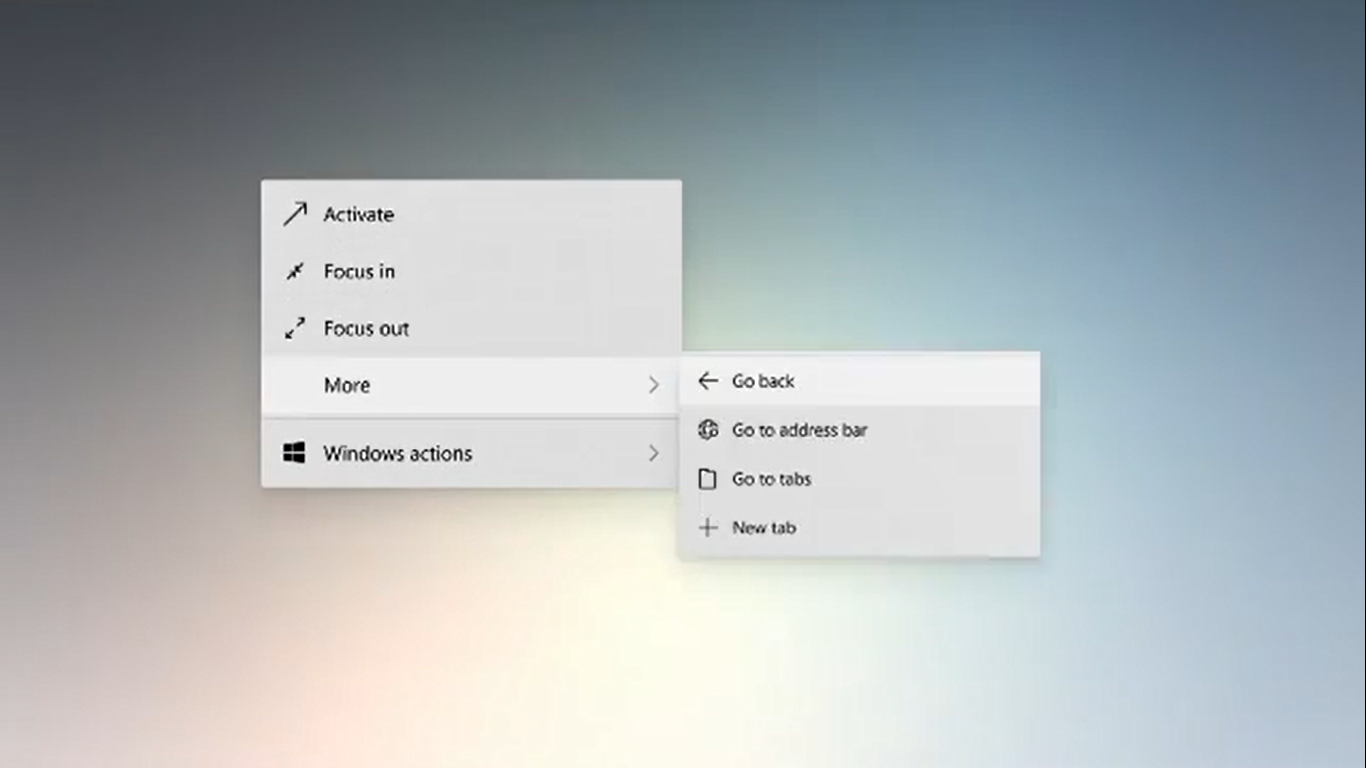Viewport: 1366px width, 768px height.
Task: Choose Focus in from the menu
Action: (358, 271)
